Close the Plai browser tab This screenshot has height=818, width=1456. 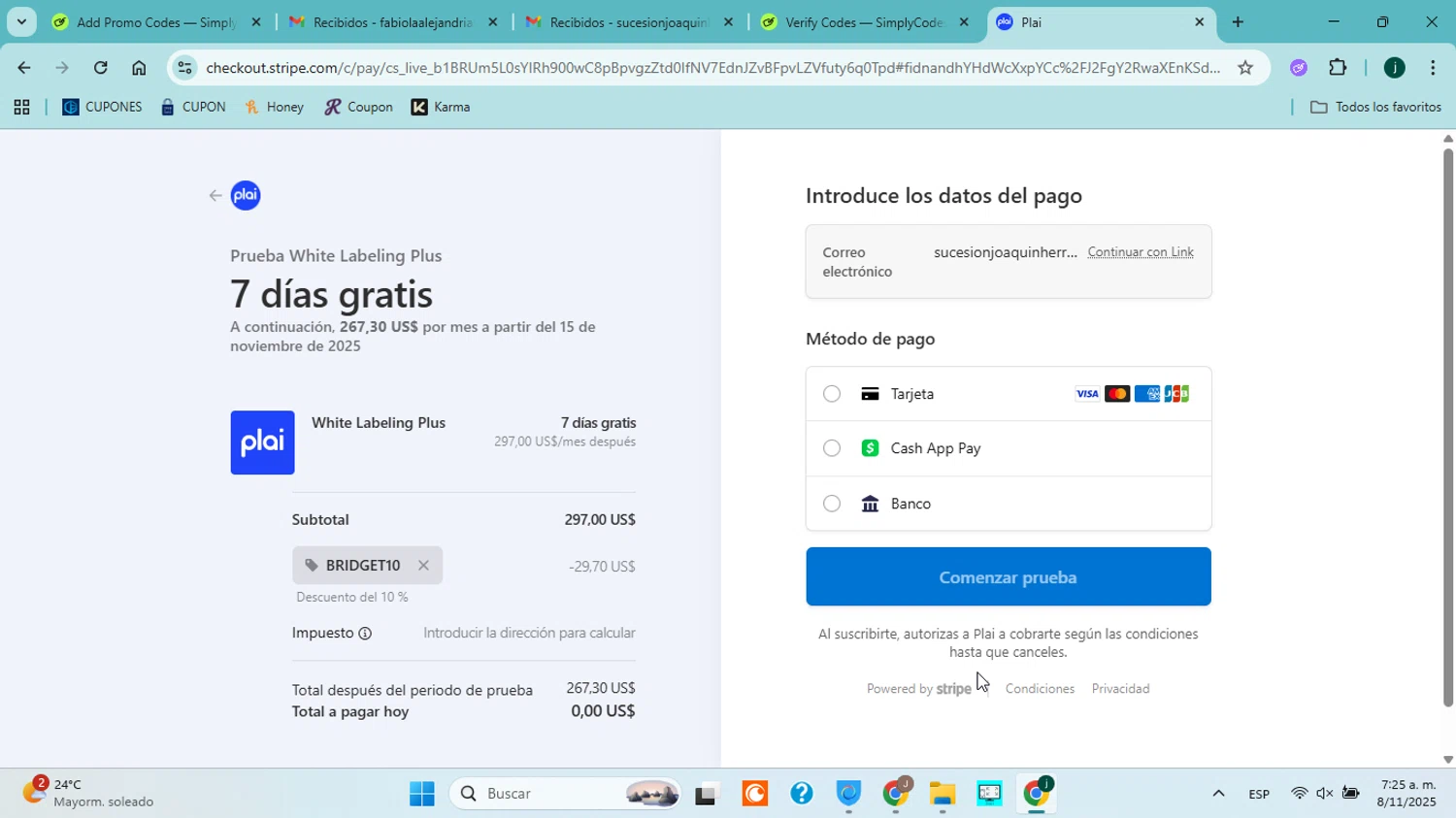click(1199, 22)
